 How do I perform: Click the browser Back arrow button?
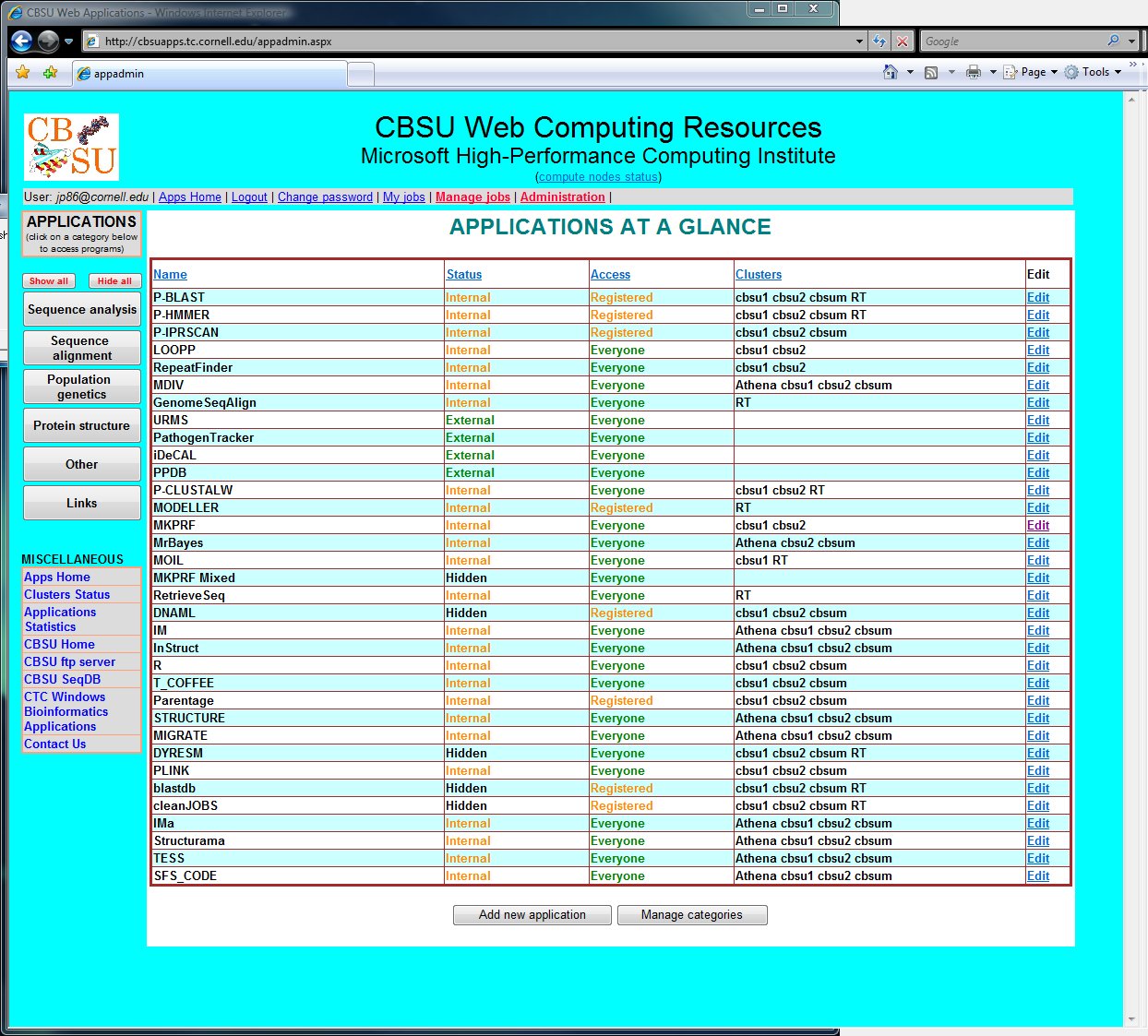(x=22, y=42)
